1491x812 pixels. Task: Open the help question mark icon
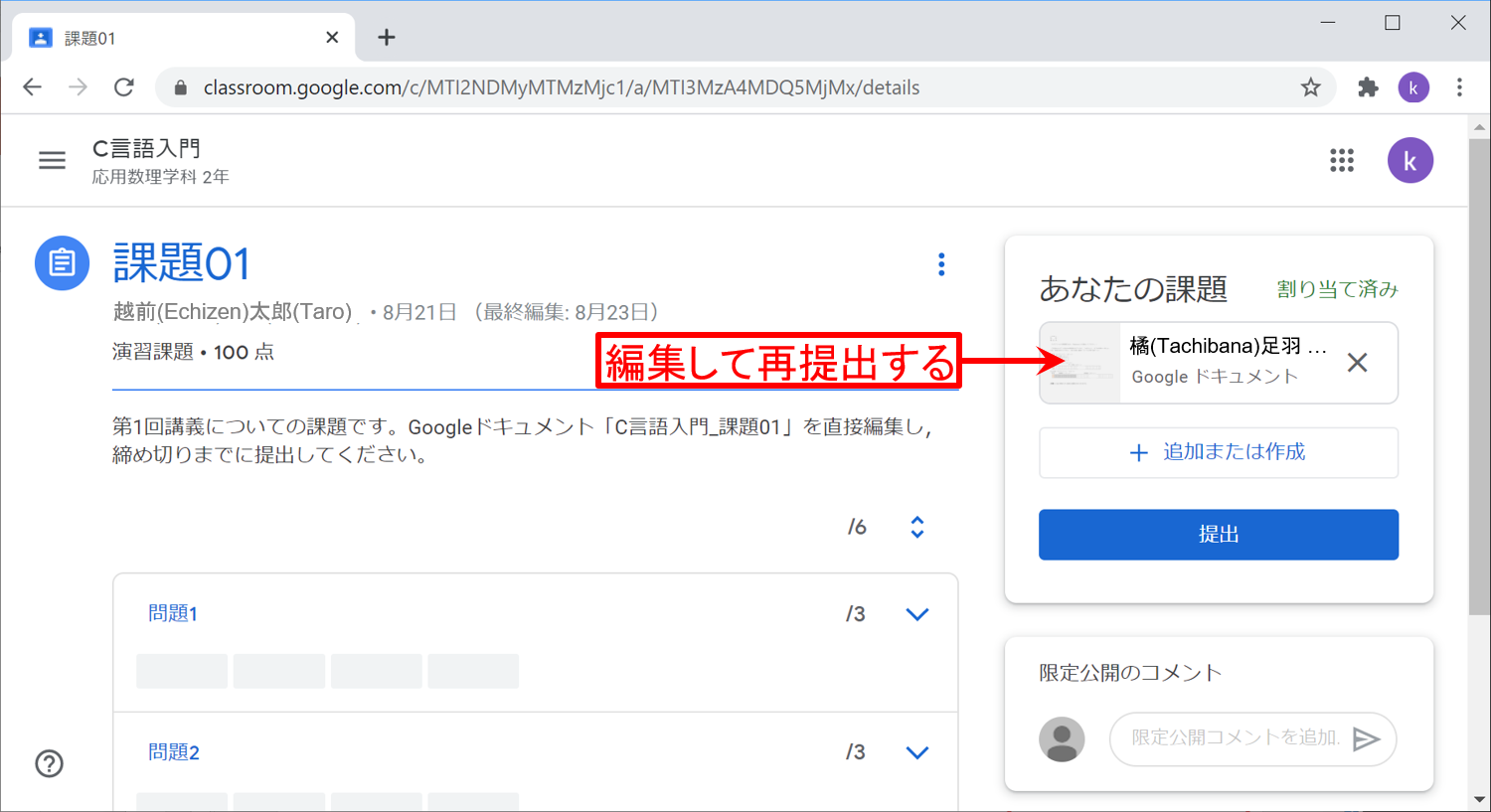[50, 763]
